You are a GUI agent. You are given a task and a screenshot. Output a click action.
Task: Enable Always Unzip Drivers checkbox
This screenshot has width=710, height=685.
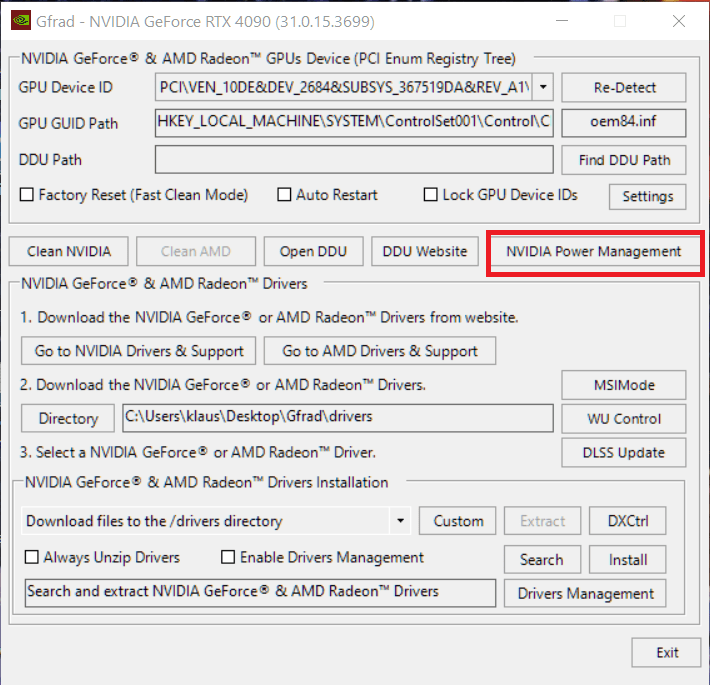tap(31, 557)
